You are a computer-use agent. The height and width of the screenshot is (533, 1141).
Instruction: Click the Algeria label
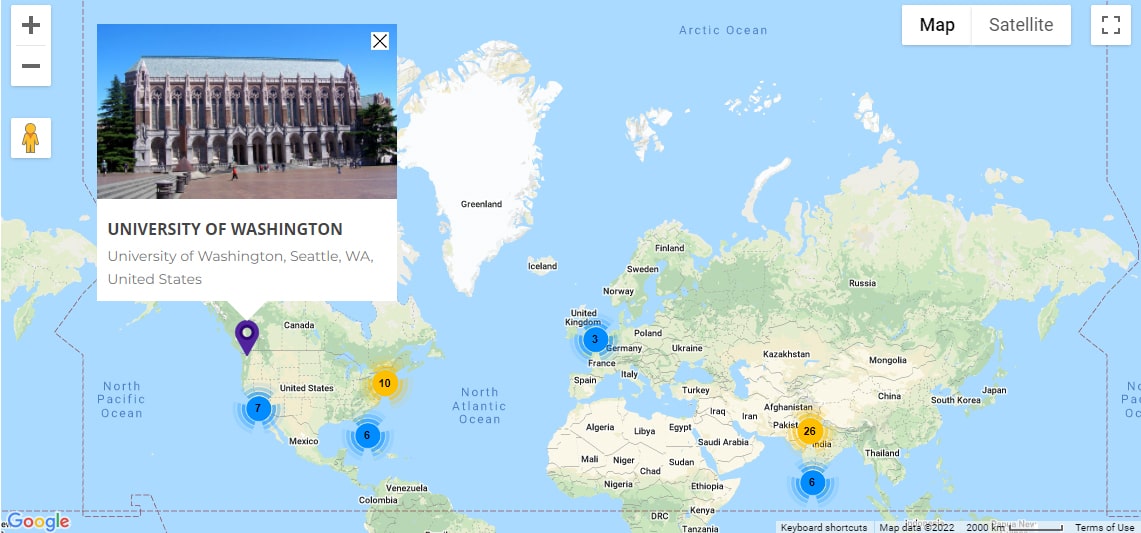pyautogui.click(x=600, y=427)
